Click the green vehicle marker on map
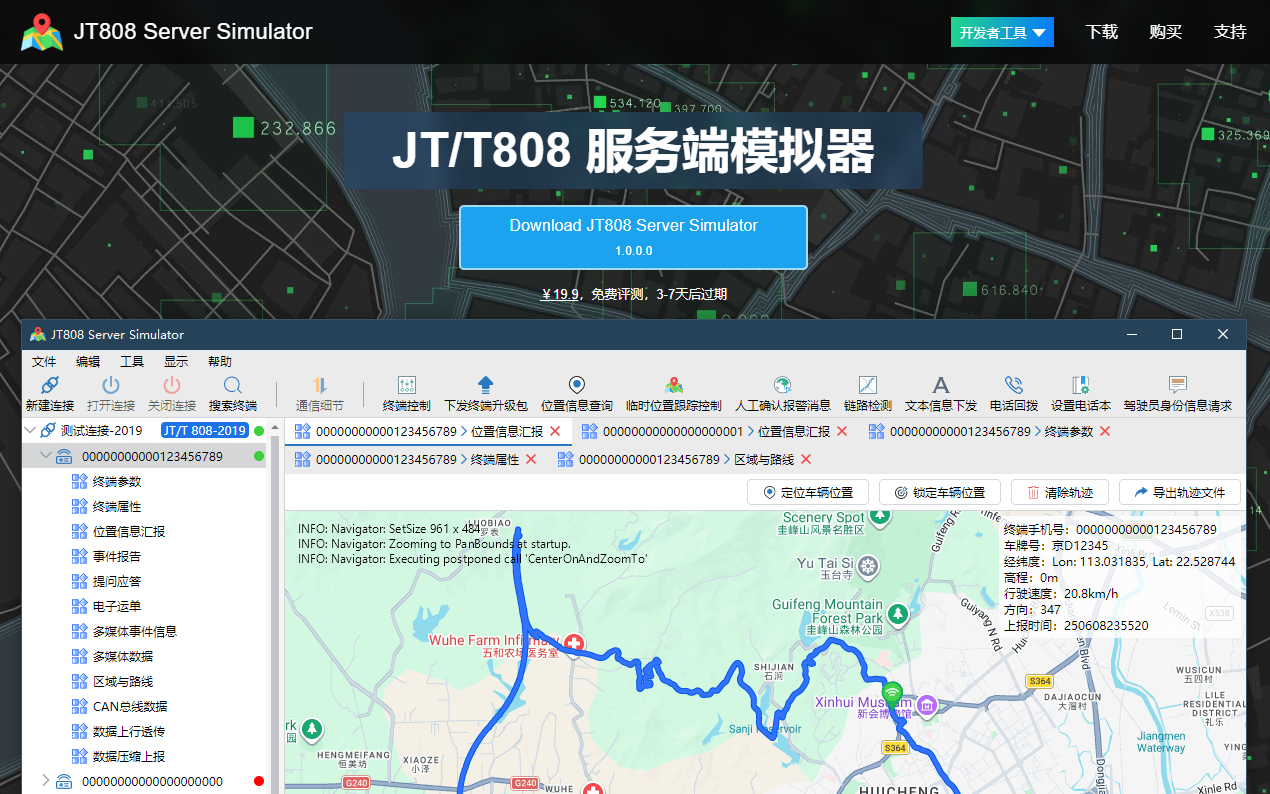1270x794 pixels. [x=891, y=692]
